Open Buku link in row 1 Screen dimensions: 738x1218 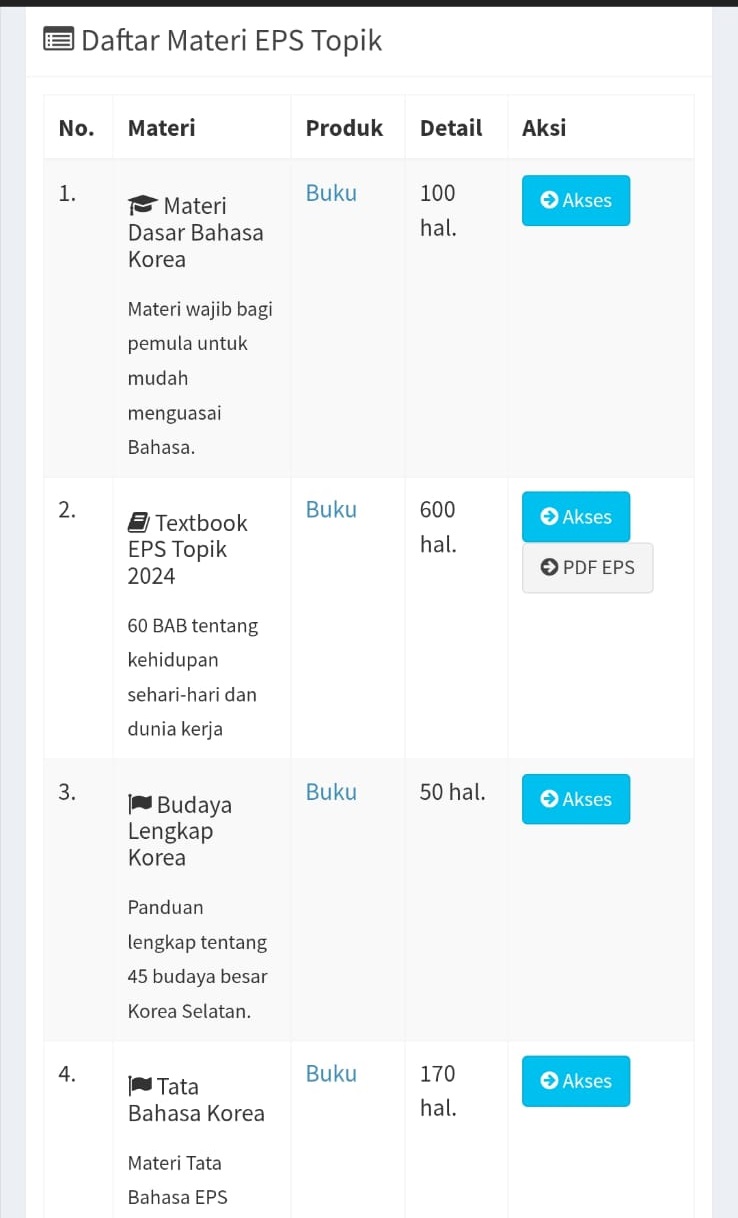click(x=331, y=193)
